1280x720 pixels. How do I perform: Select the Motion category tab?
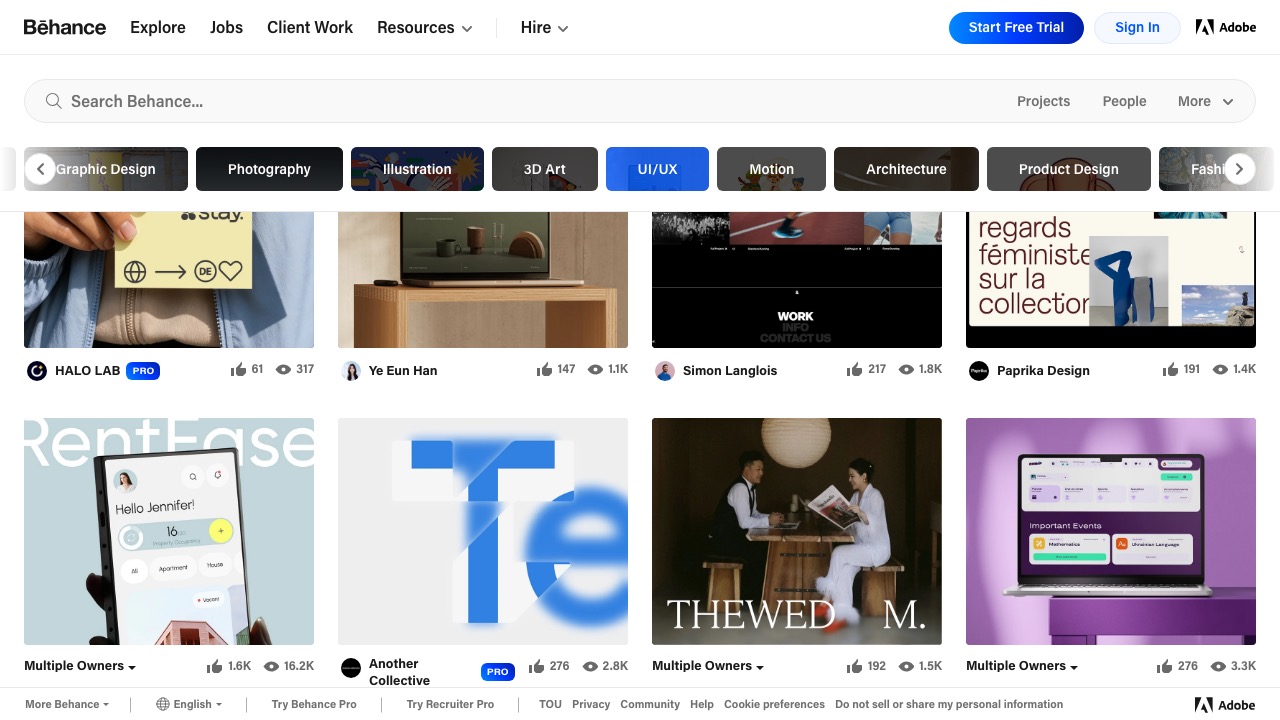pyautogui.click(x=771, y=169)
